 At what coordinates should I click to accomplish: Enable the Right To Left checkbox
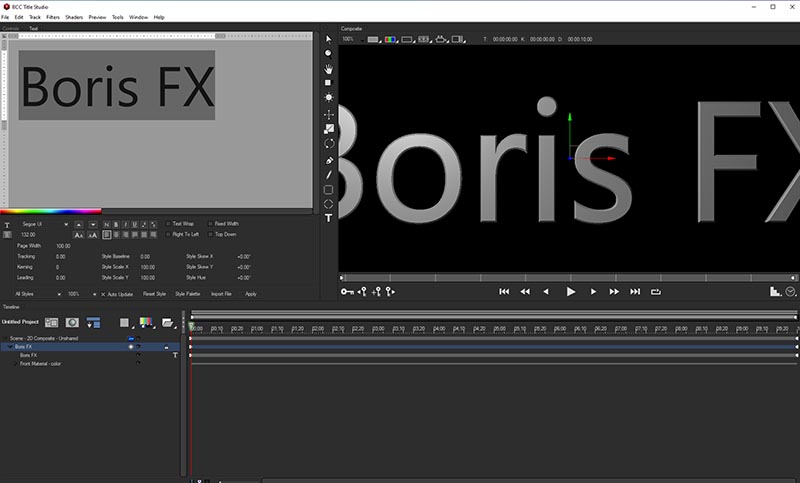(168, 235)
